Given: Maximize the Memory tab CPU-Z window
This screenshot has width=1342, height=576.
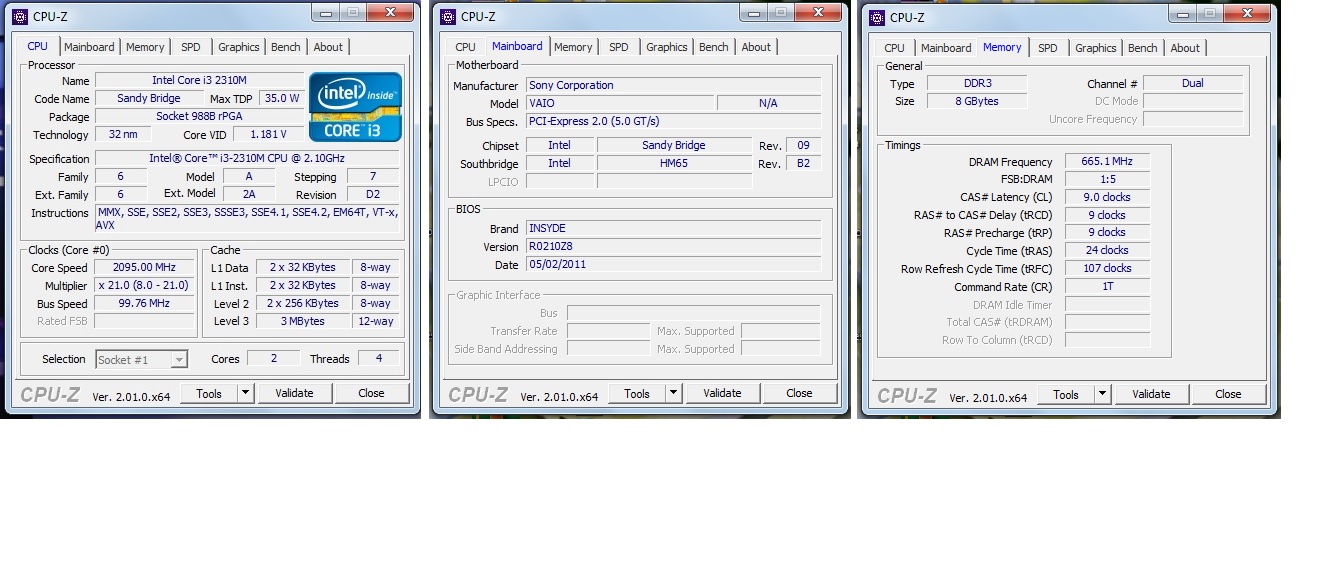Looking at the screenshot, I should click(1209, 13).
